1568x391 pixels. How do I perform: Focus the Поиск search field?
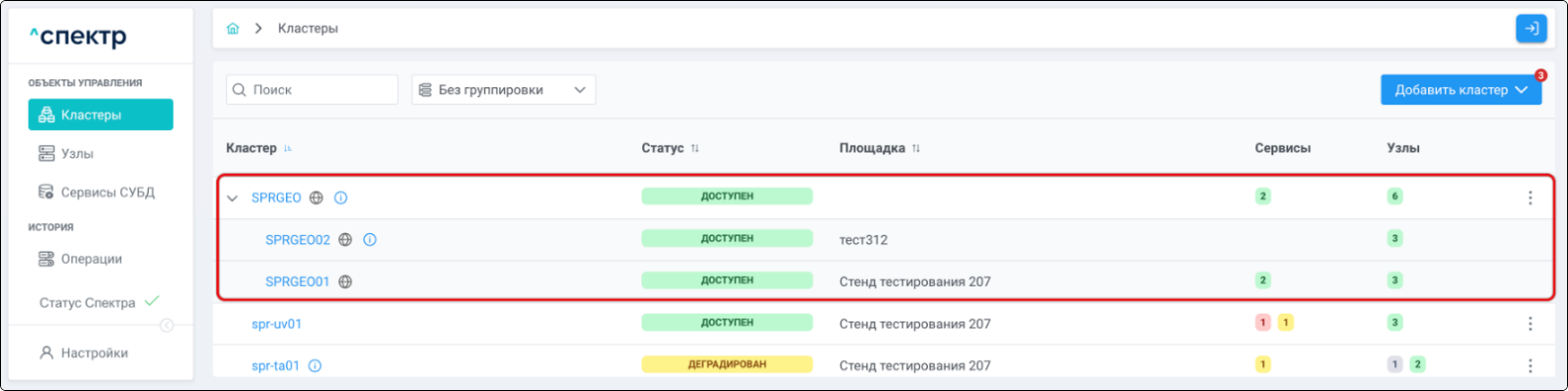click(x=312, y=90)
